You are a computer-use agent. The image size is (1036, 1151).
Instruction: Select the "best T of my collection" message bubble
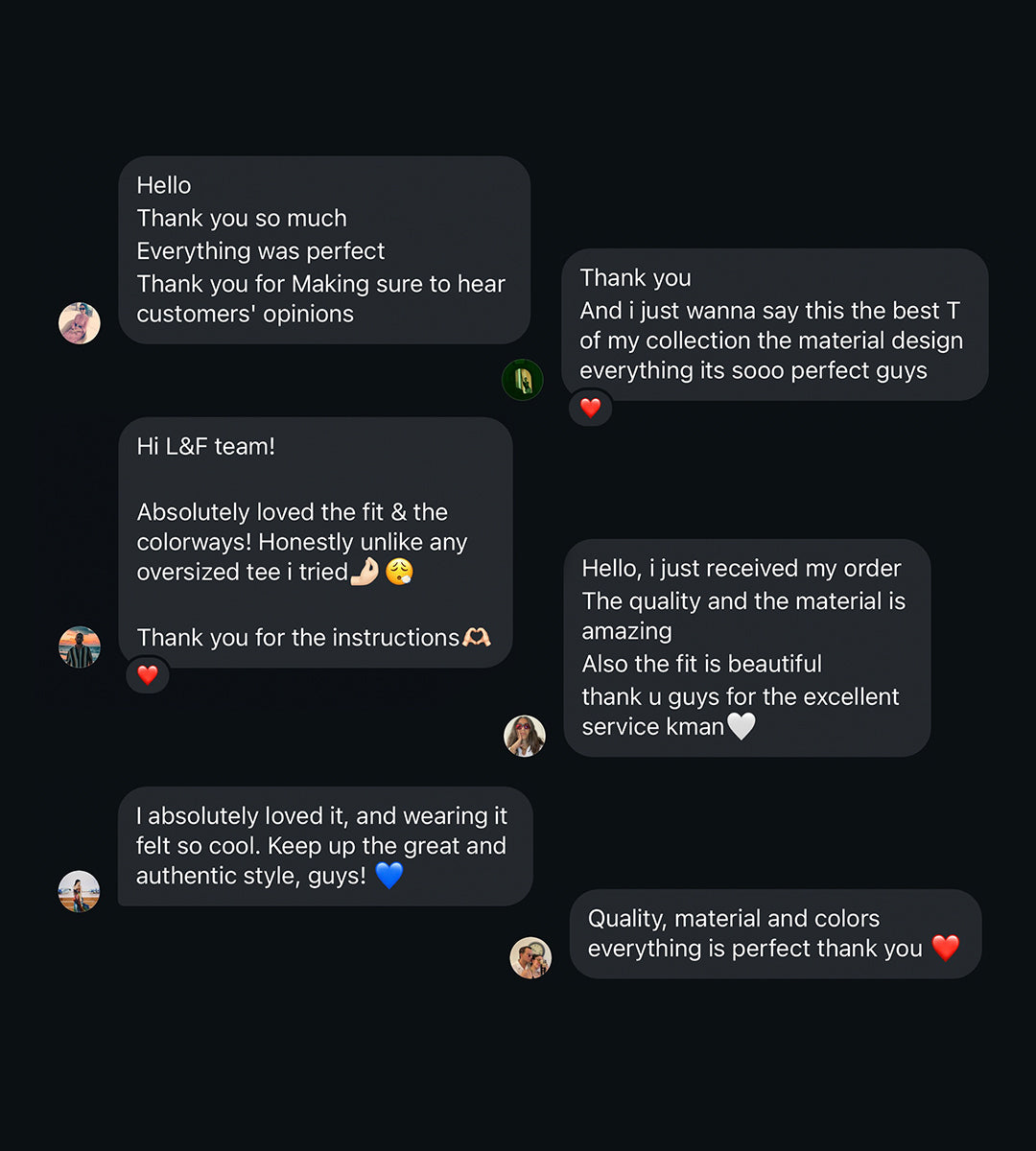point(773,324)
